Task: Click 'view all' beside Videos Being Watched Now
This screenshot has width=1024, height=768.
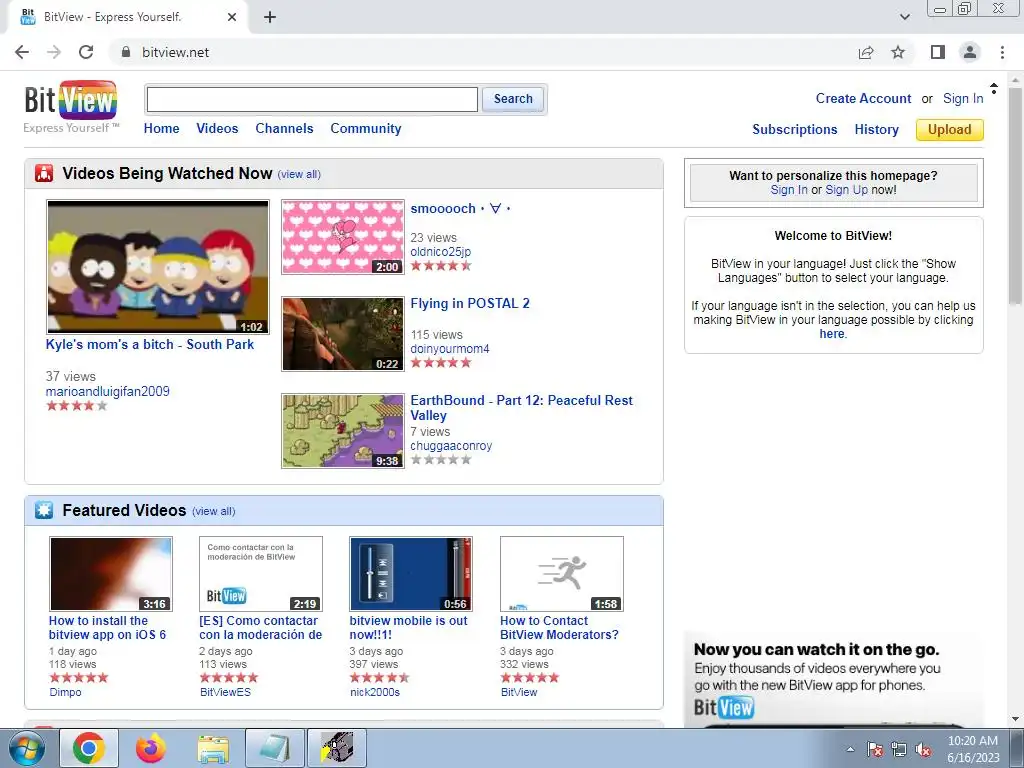Action: click(x=299, y=174)
